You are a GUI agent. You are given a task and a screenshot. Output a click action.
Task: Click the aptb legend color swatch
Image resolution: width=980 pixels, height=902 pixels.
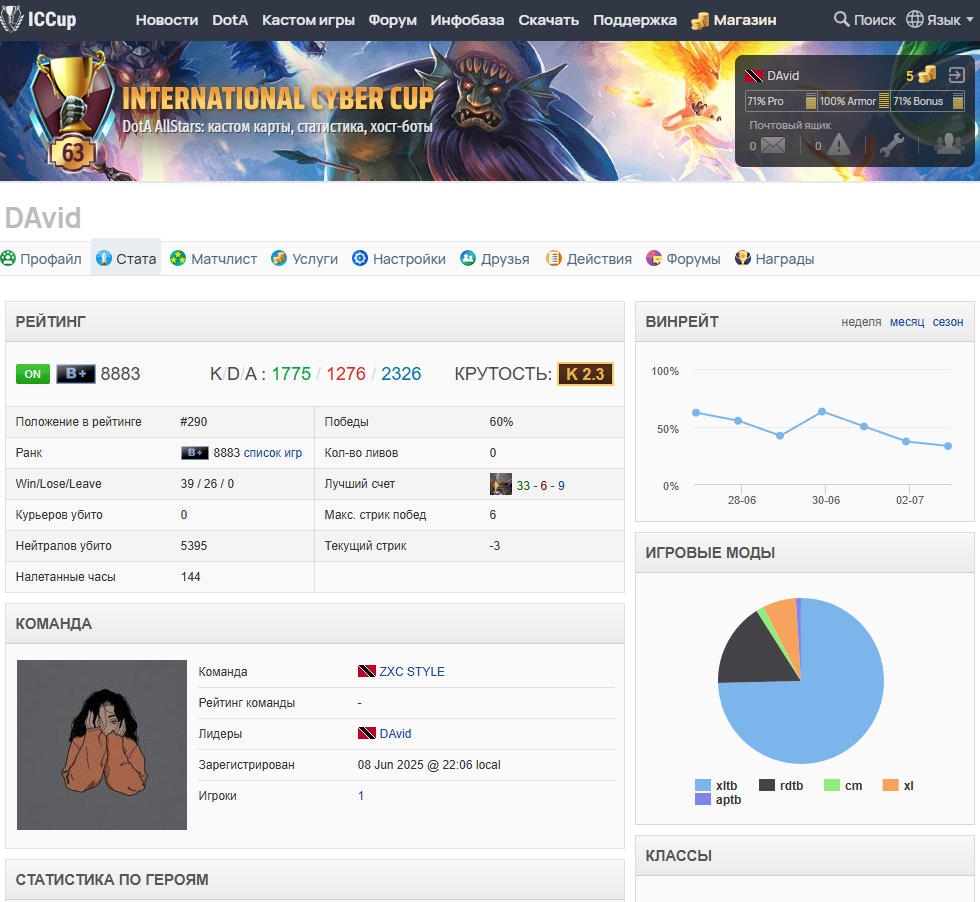pyautogui.click(x=702, y=799)
